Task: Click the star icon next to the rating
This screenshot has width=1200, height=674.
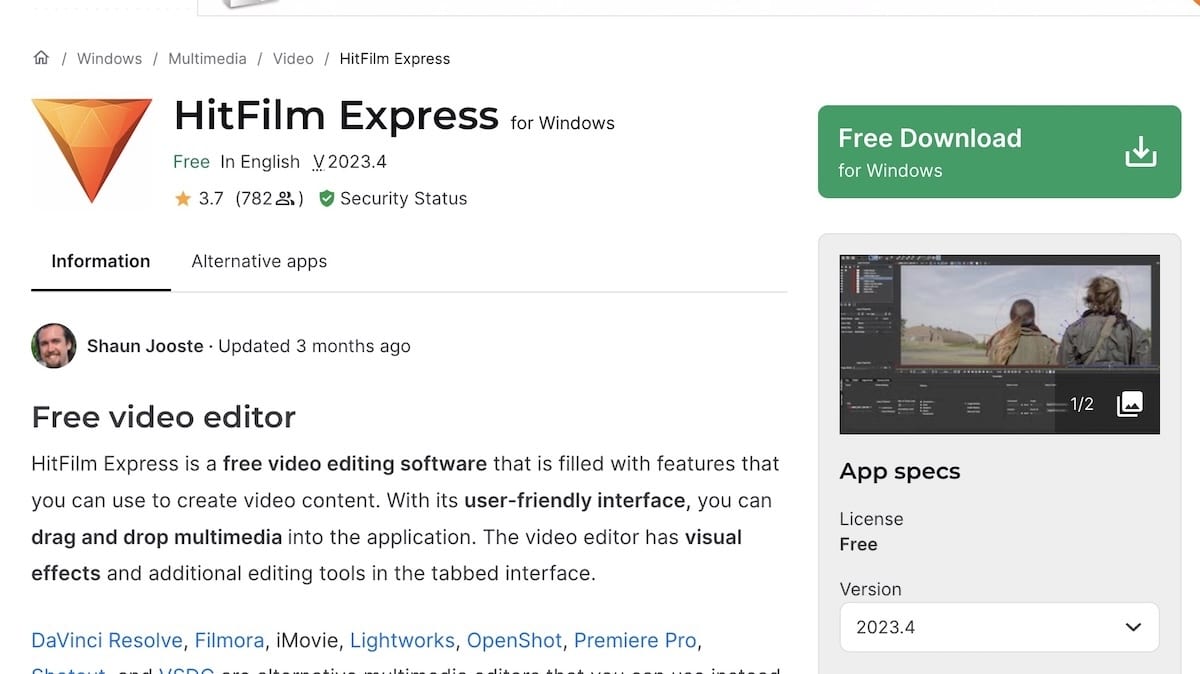Action: (181, 198)
